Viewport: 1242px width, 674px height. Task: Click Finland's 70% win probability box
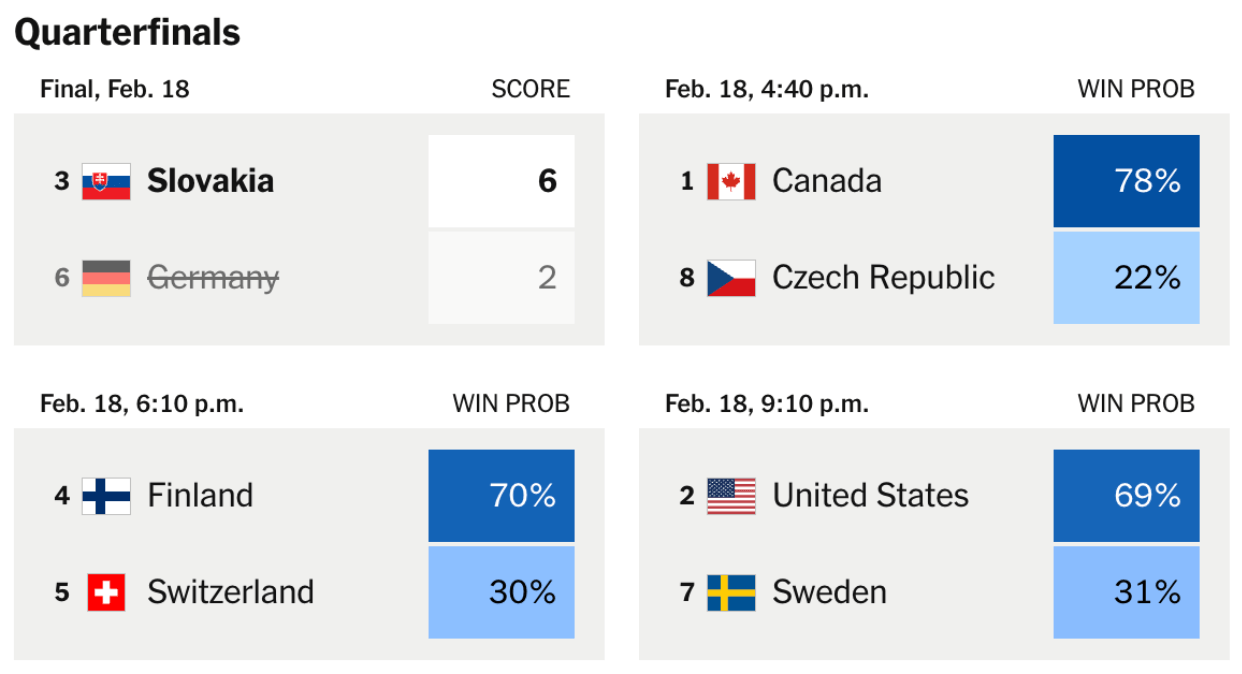coord(501,496)
